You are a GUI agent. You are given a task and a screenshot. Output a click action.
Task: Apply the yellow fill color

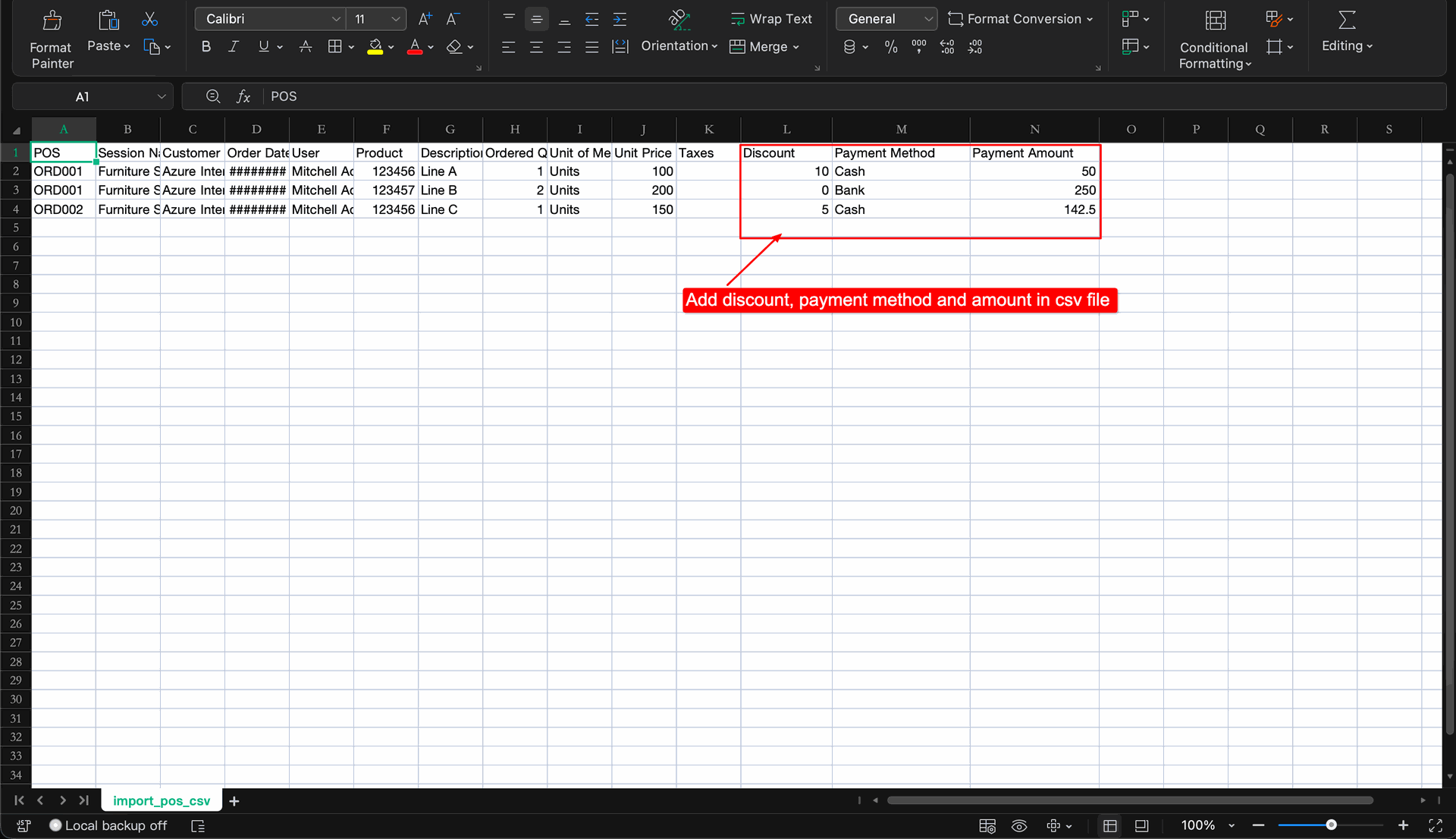click(x=375, y=47)
